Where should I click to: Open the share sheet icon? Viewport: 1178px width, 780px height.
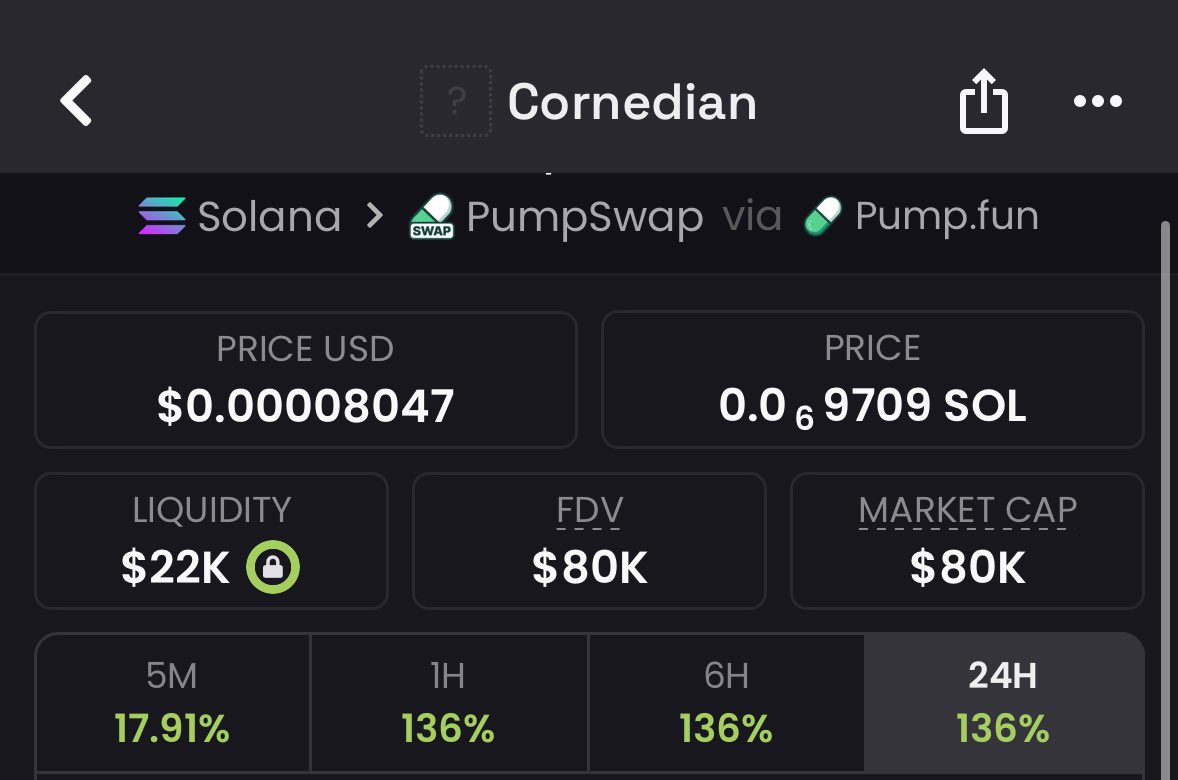click(x=983, y=101)
